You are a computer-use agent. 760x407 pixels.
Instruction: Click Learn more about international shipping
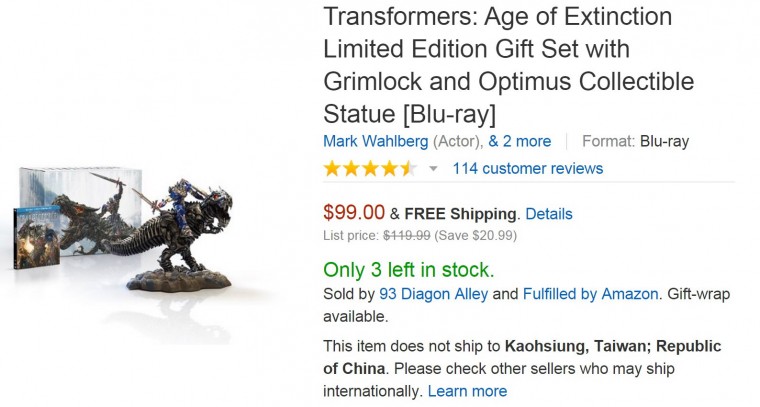pos(467,390)
